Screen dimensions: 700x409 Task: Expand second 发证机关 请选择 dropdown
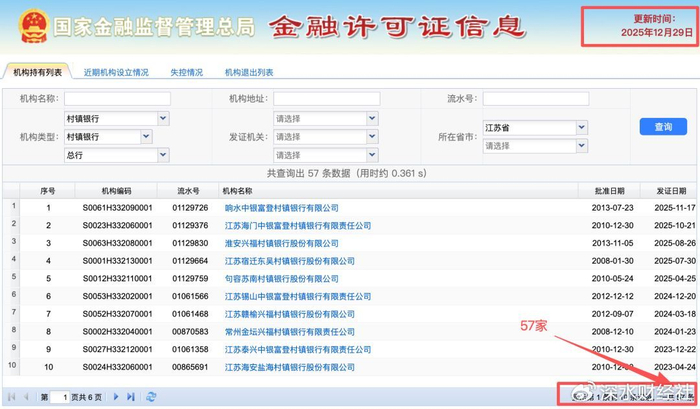point(372,137)
